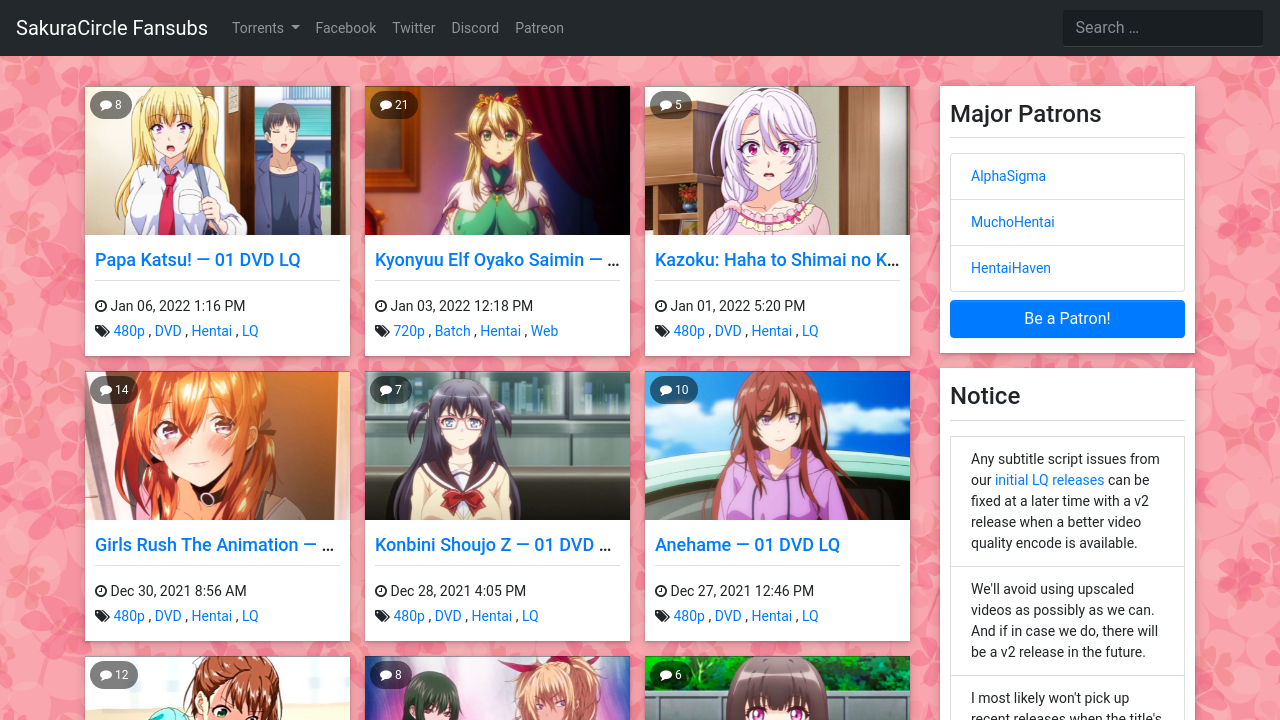Open Papa Katsu! — 01 DVD LQ title
This screenshot has width=1280, height=720.
(198, 260)
